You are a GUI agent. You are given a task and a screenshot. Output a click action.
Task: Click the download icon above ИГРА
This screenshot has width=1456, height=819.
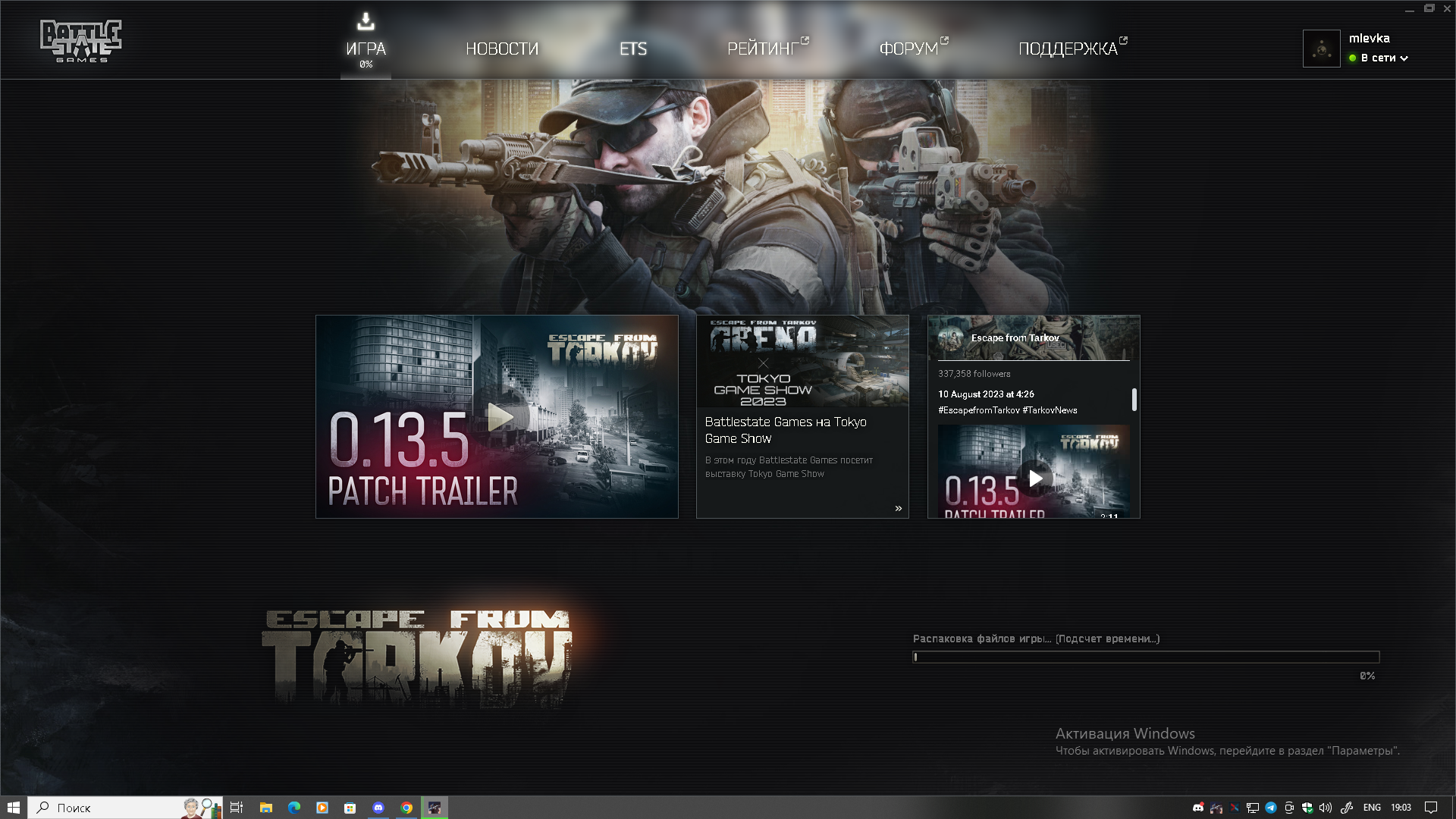(366, 21)
